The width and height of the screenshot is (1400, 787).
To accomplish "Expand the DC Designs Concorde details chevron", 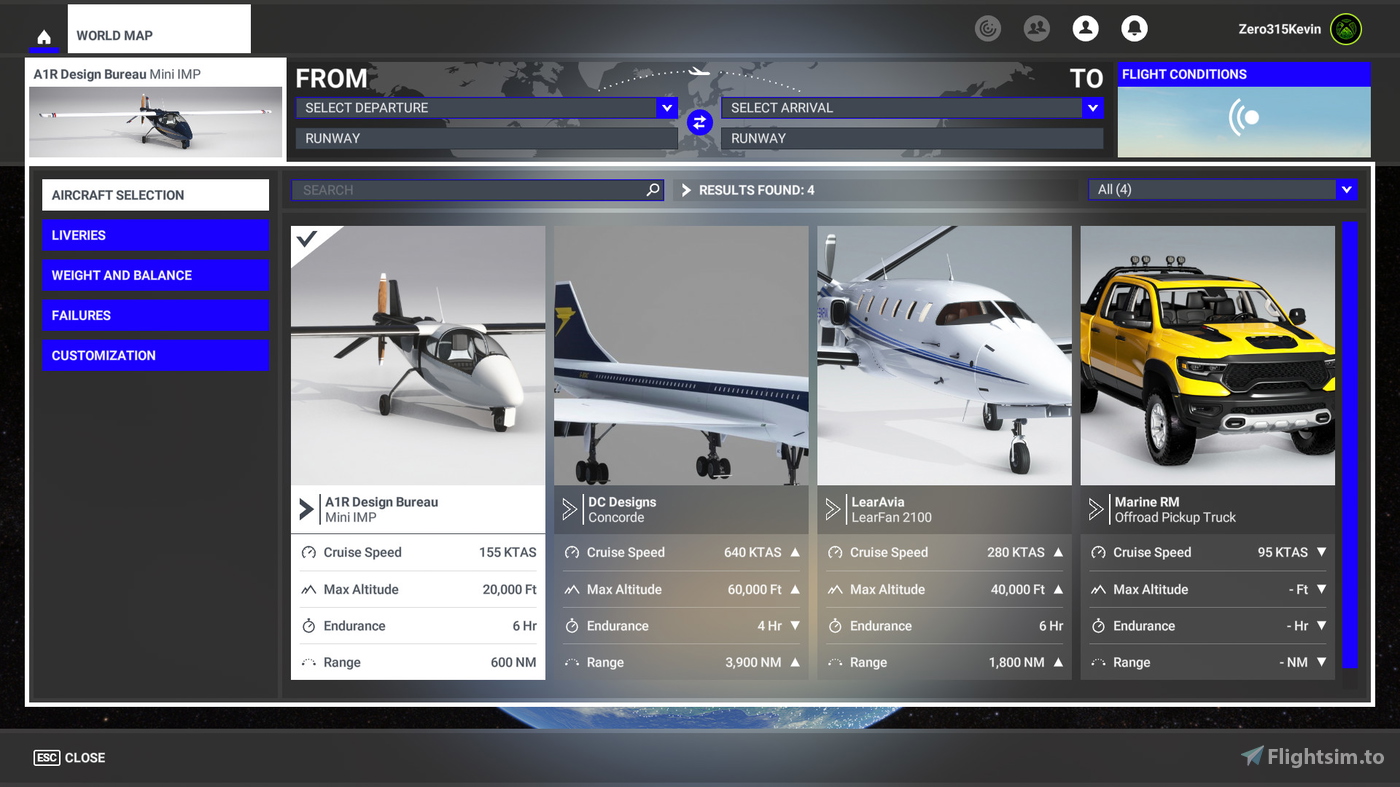I will pos(569,509).
